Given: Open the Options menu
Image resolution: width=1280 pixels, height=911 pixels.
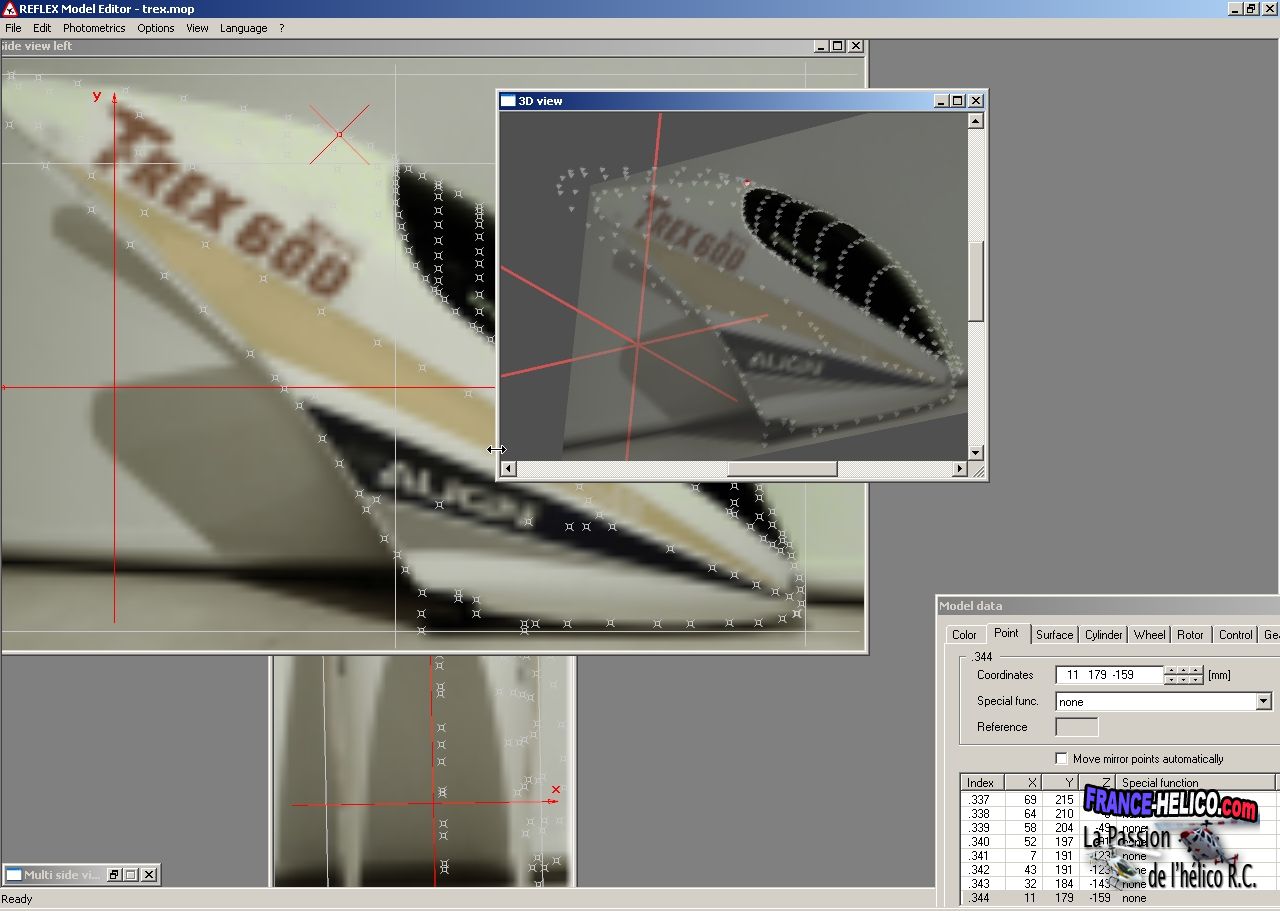Looking at the screenshot, I should click(156, 28).
